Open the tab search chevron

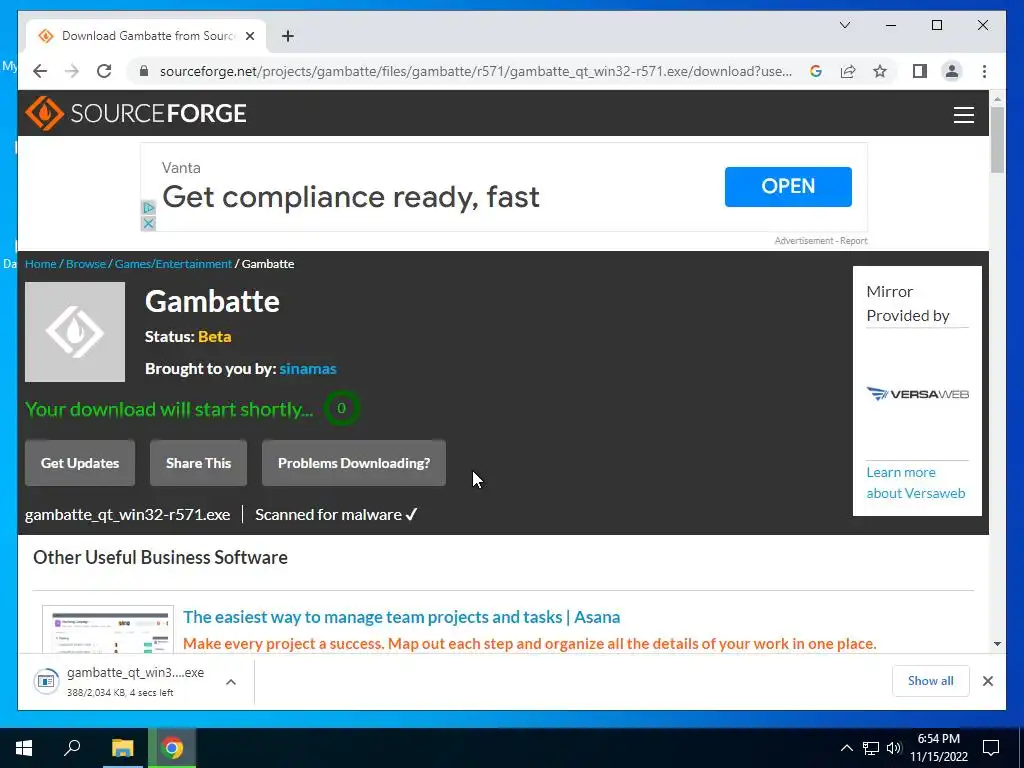844,25
